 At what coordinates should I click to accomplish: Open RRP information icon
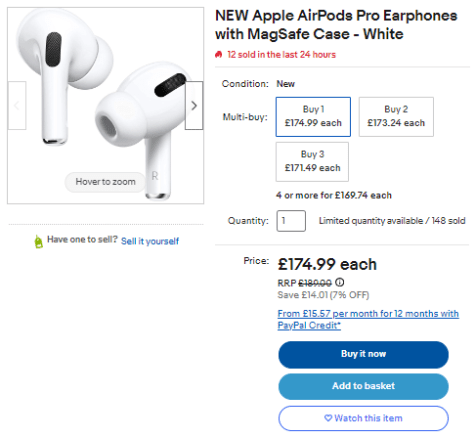click(x=339, y=283)
